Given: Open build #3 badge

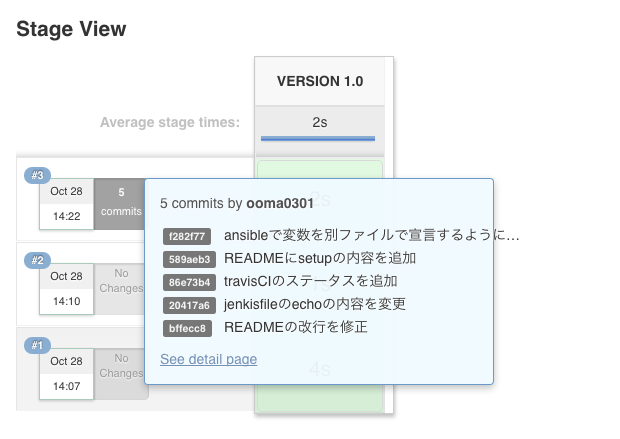Looking at the screenshot, I should coord(37,175).
